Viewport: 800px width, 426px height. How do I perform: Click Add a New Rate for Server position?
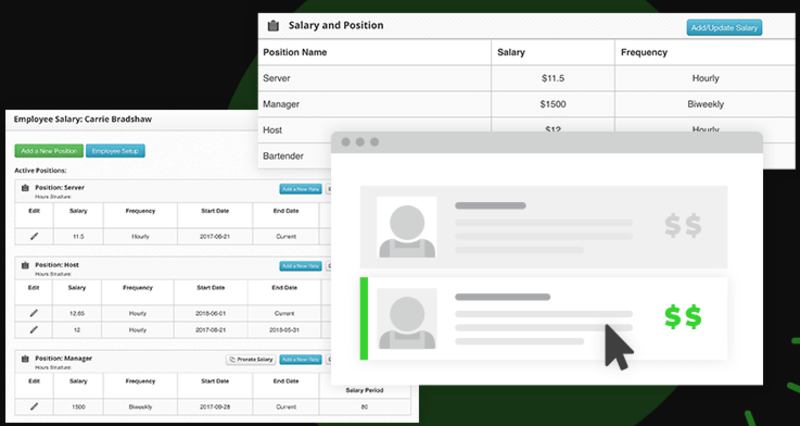pos(300,188)
